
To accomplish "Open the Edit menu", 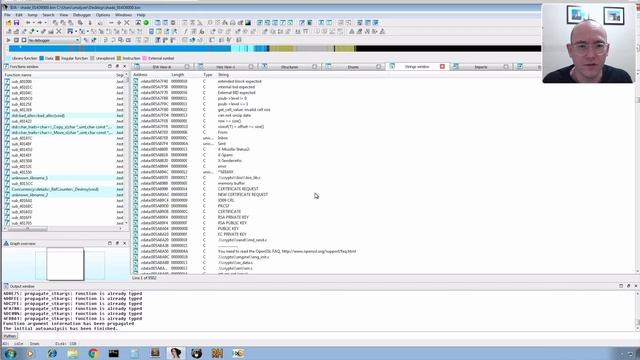I will [x=19, y=15].
